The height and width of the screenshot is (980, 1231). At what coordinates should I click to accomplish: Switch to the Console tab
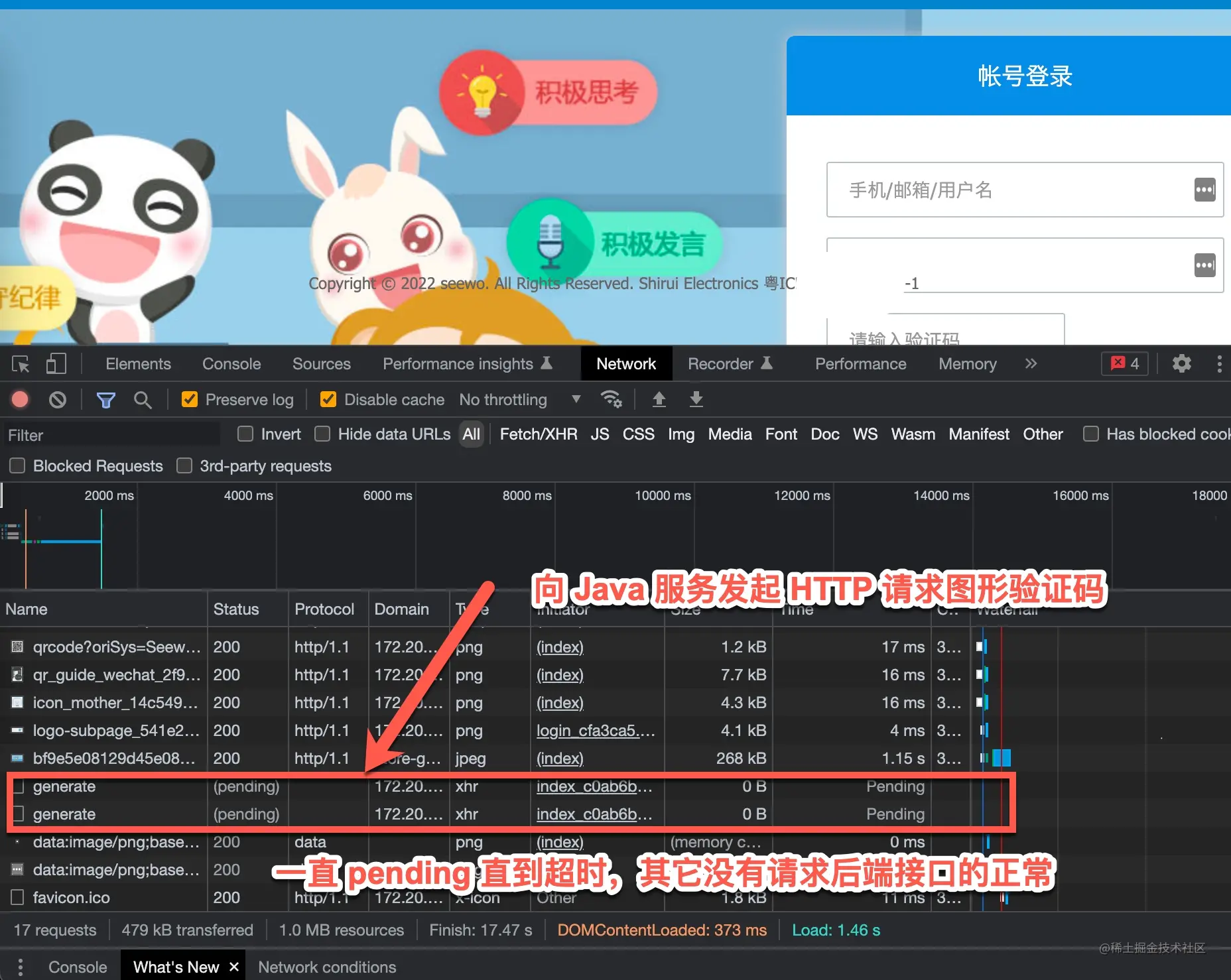pyautogui.click(x=231, y=364)
